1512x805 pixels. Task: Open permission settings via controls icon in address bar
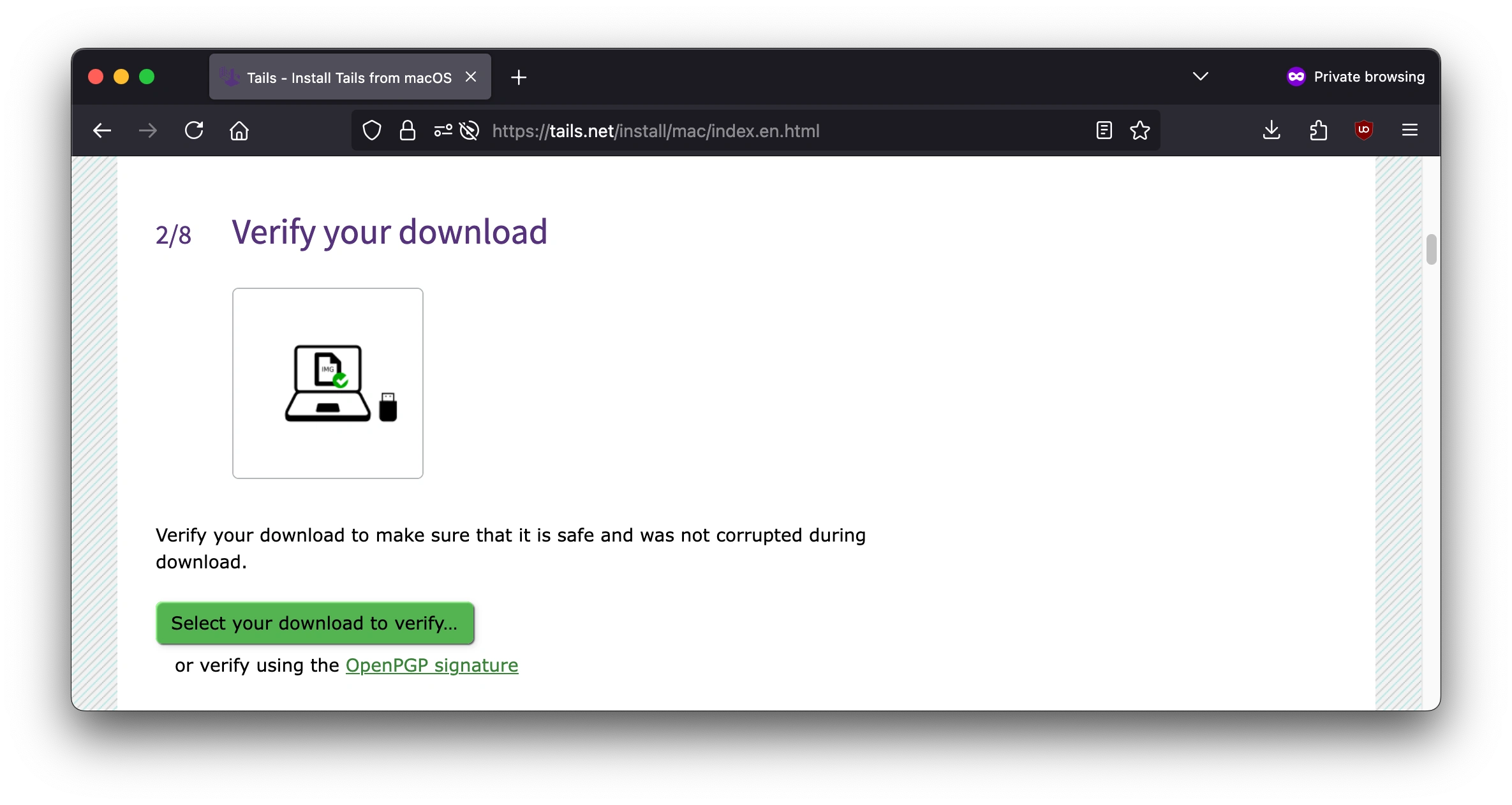[441, 130]
